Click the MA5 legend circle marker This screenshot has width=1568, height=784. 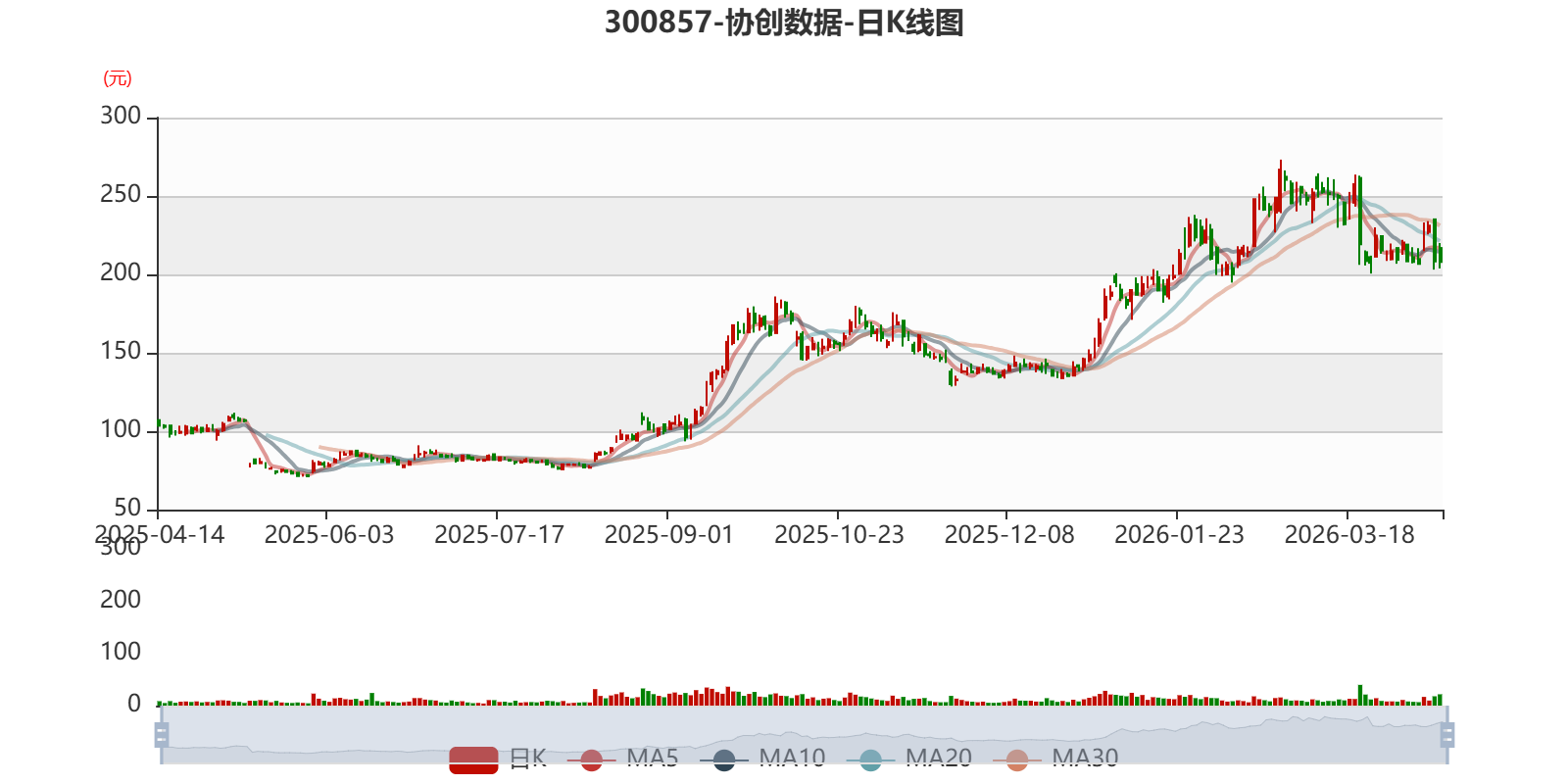(x=591, y=759)
